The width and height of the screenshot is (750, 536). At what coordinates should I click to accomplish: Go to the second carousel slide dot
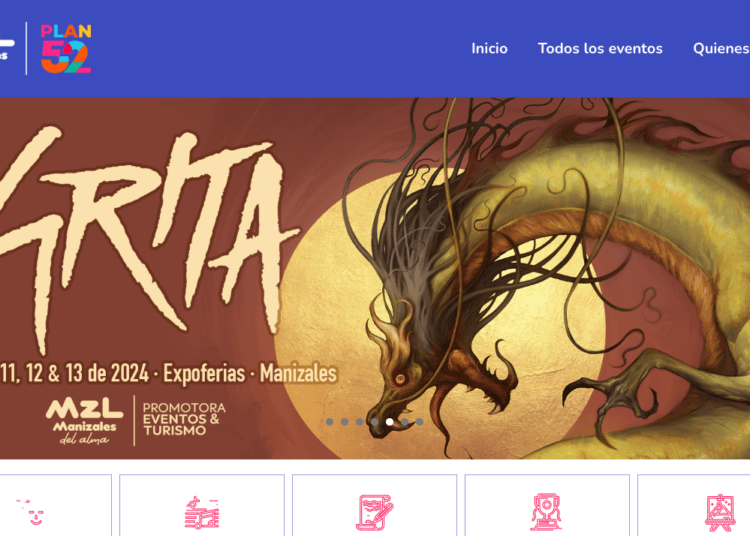tap(344, 422)
